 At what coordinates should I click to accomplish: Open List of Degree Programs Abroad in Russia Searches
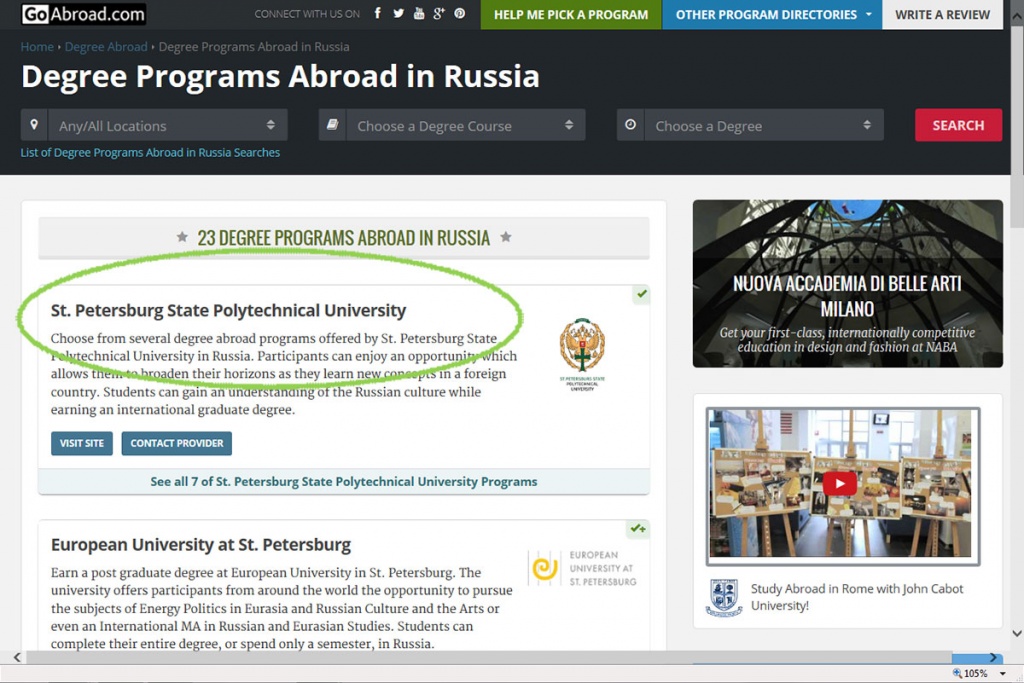[x=150, y=153]
